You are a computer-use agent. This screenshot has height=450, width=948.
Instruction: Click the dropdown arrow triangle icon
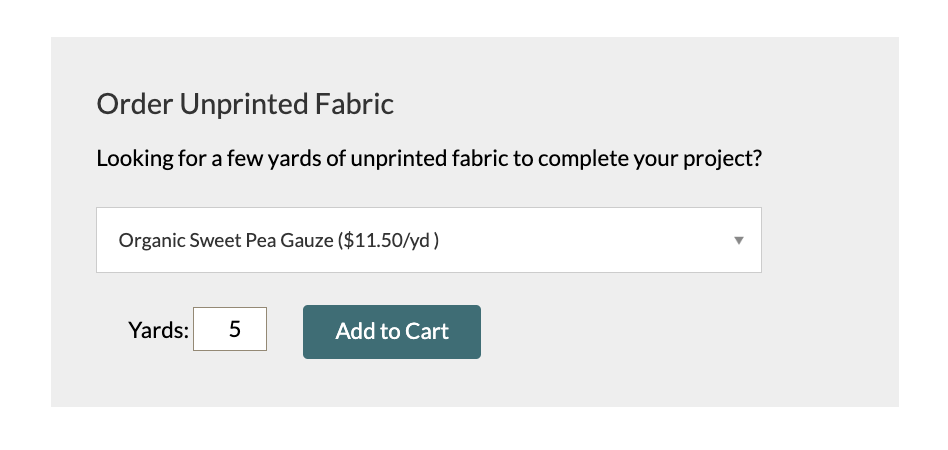pos(738,241)
